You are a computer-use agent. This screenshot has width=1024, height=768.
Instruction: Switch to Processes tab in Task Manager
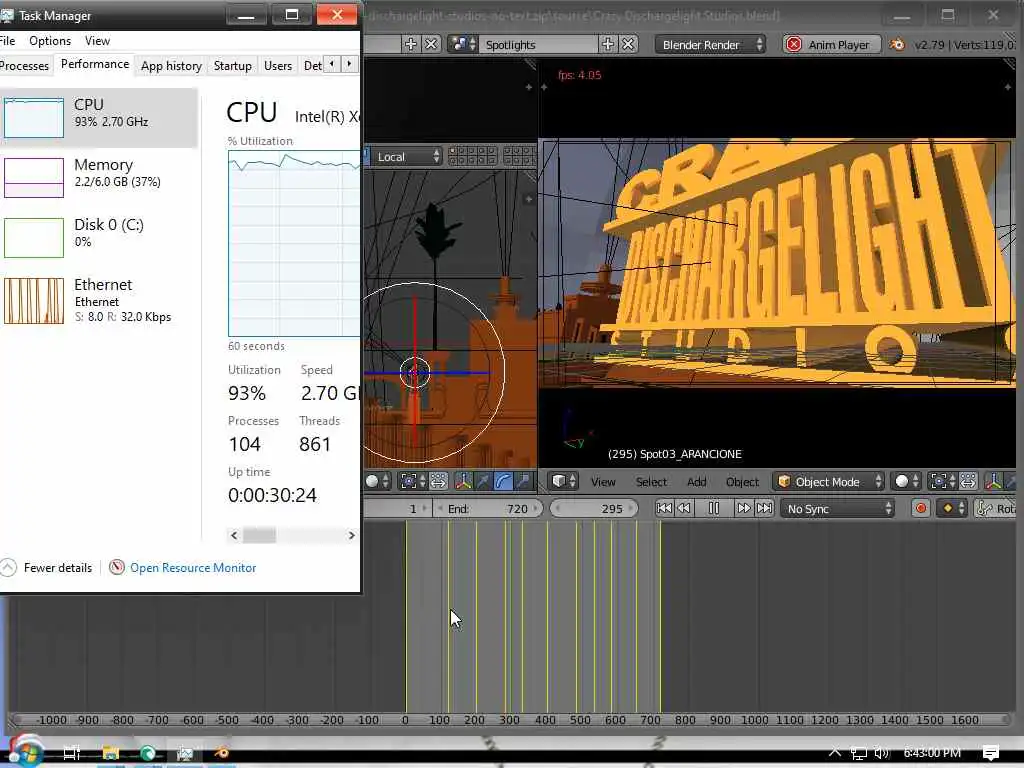tap(24, 66)
